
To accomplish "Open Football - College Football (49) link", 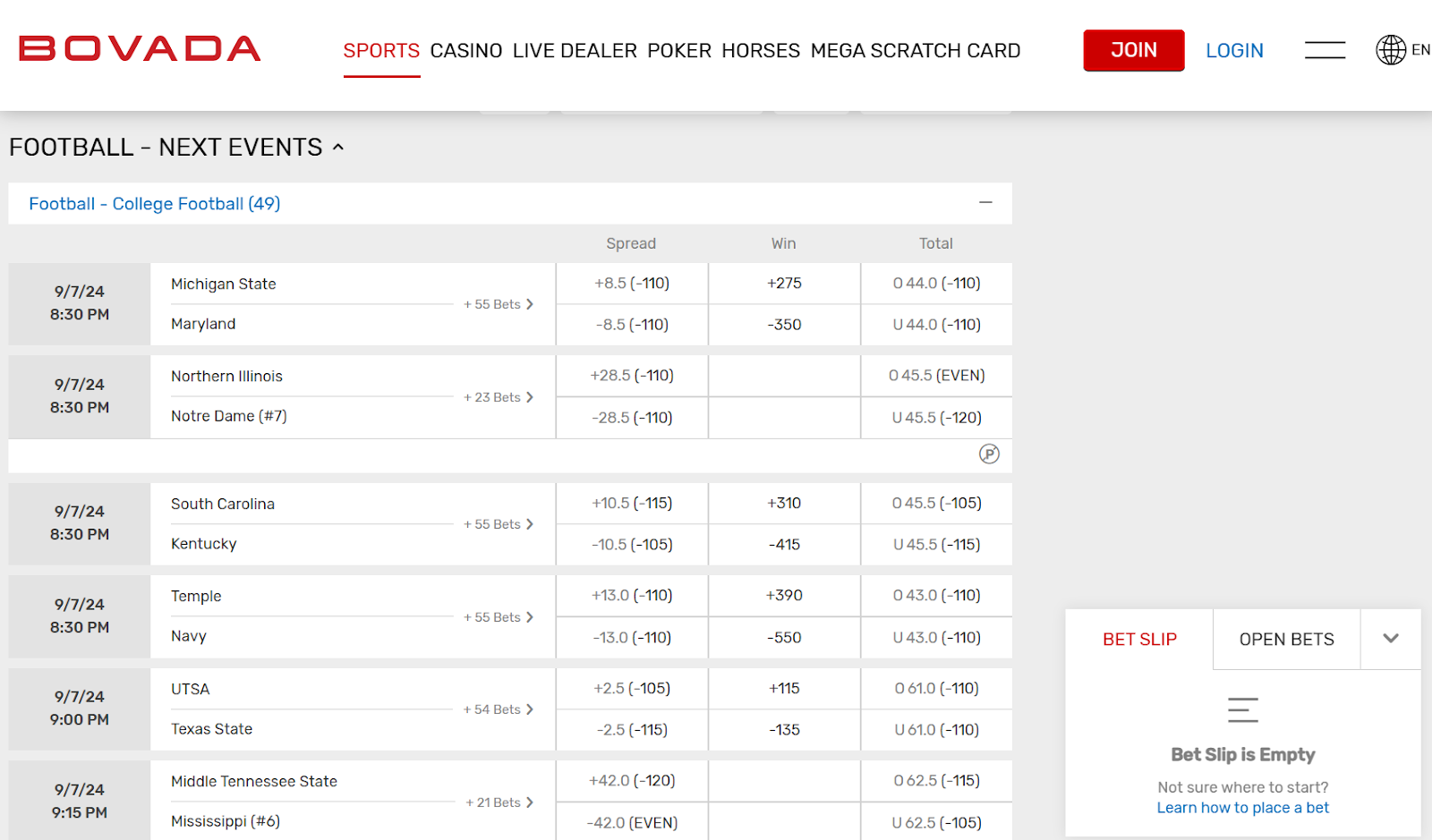I will click(155, 204).
